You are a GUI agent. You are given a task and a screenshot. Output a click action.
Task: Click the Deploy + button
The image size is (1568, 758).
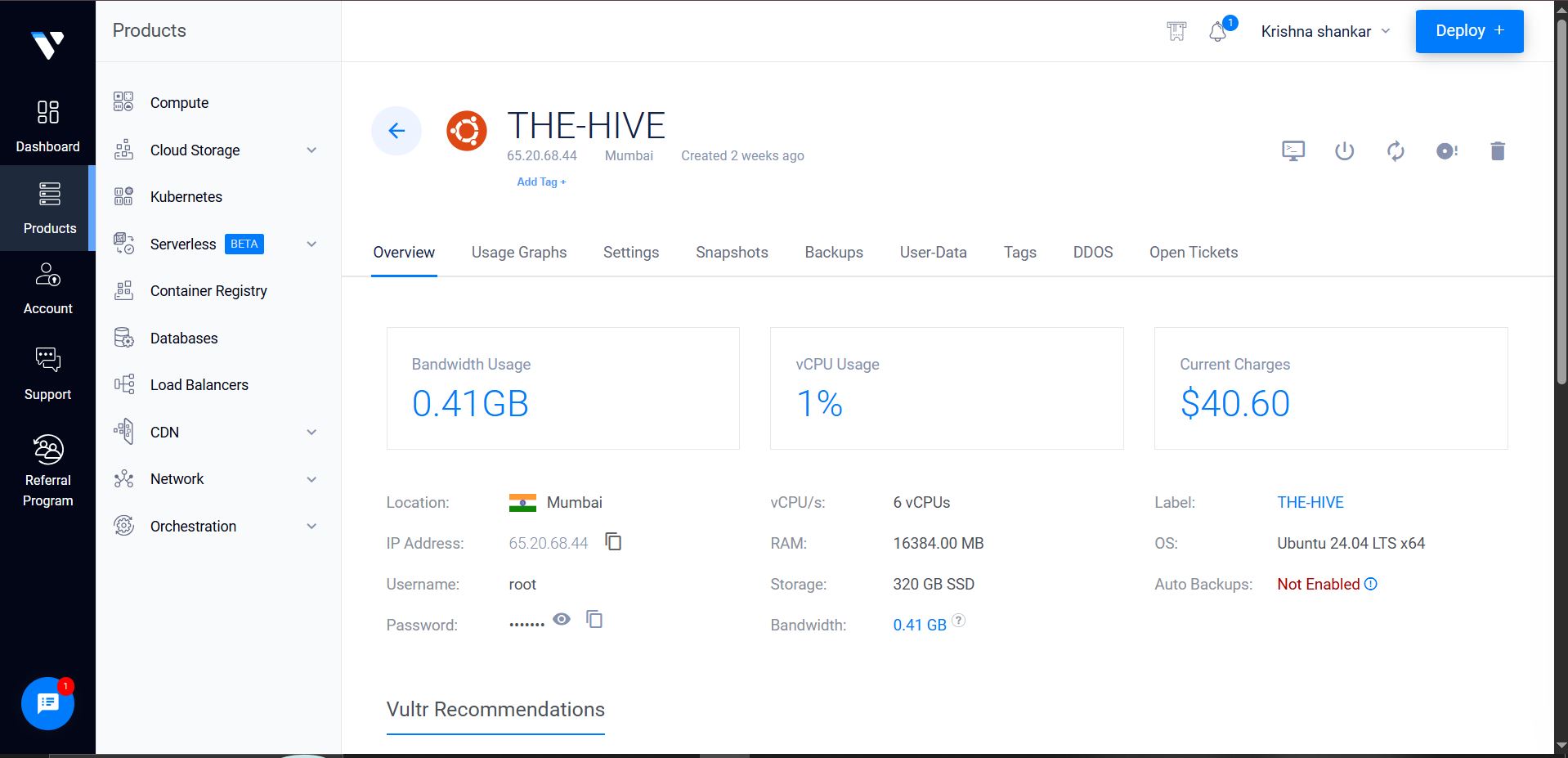(x=1468, y=30)
